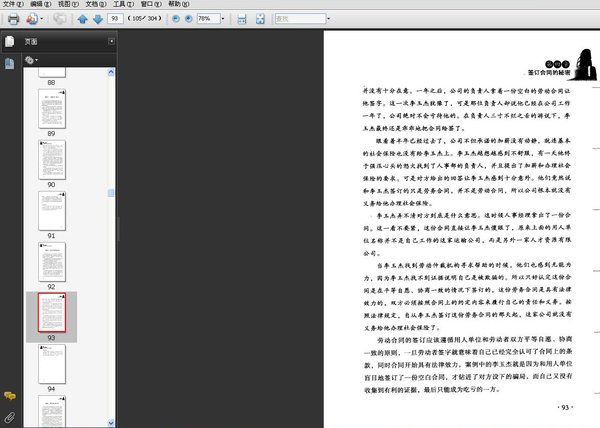This screenshot has height=428, width=600.
Task: Click the thumbnail label '92'
Action: pos(51,287)
